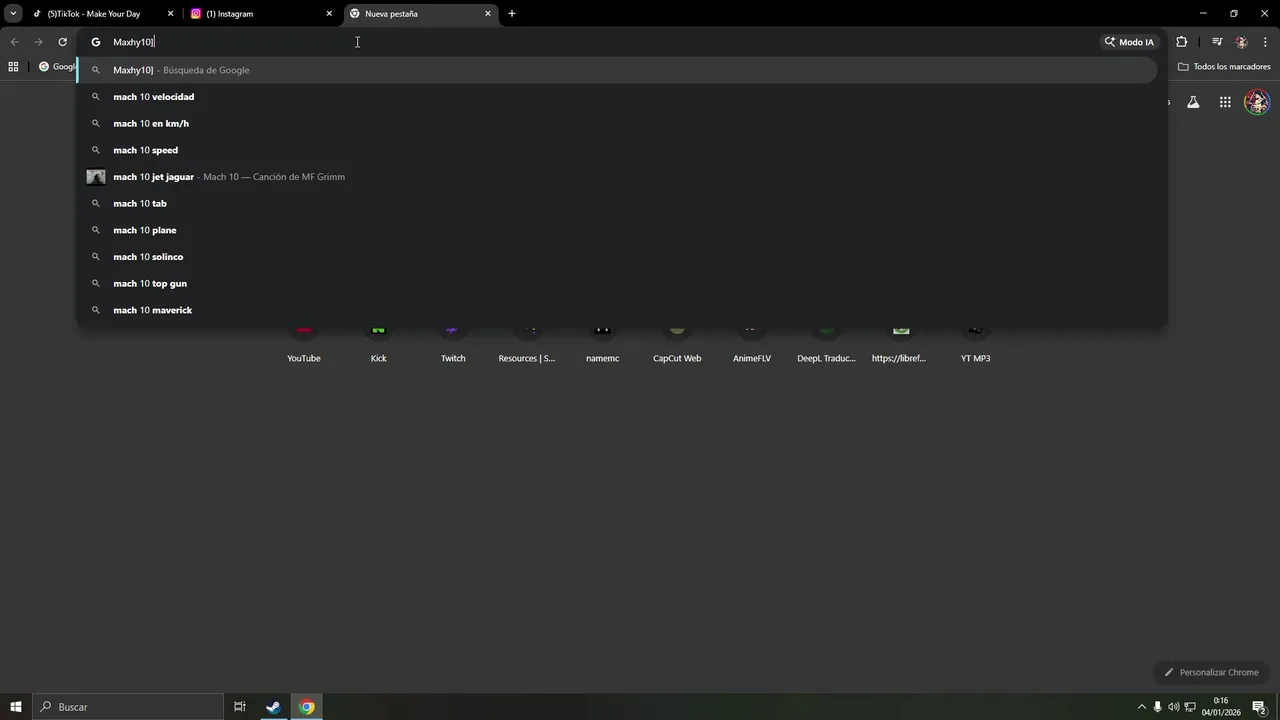This screenshot has height=720, width=1280.
Task: Open the CapCut Web shortcut
Action: click(677, 344)
